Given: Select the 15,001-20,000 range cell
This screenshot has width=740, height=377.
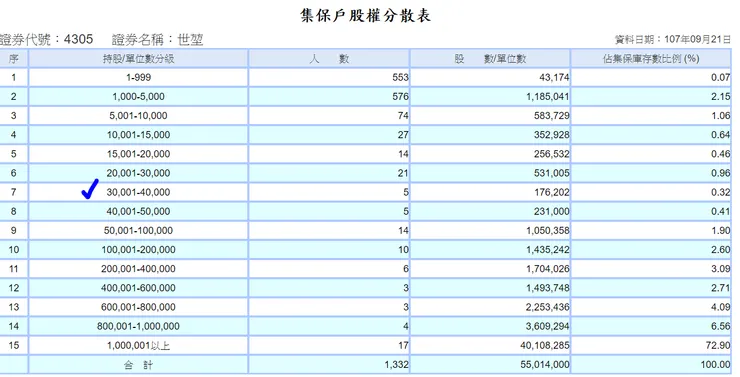Looking at the screenshot, I should 138,154.
